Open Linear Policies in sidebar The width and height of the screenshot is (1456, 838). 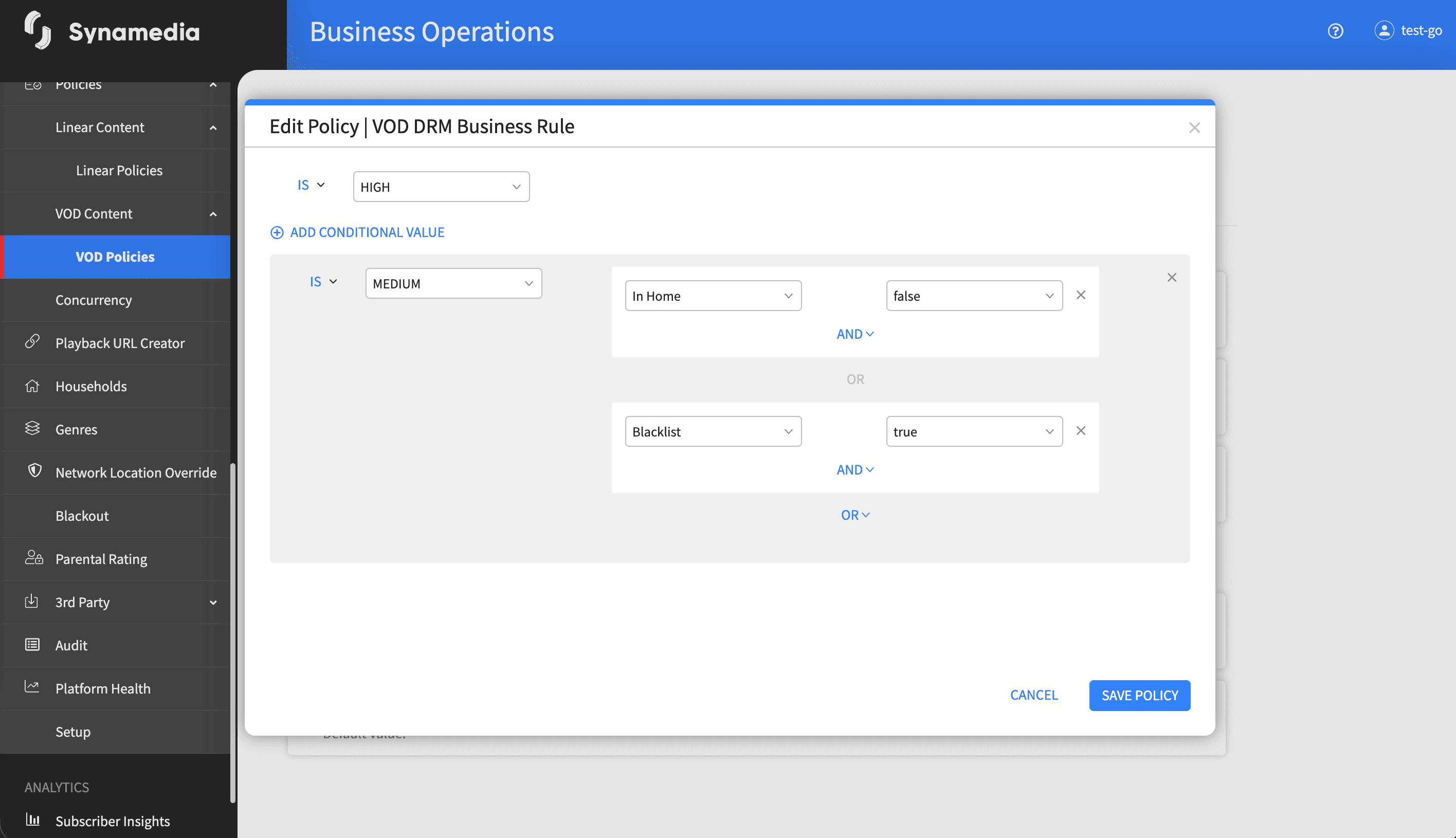[x=119, y=170]
